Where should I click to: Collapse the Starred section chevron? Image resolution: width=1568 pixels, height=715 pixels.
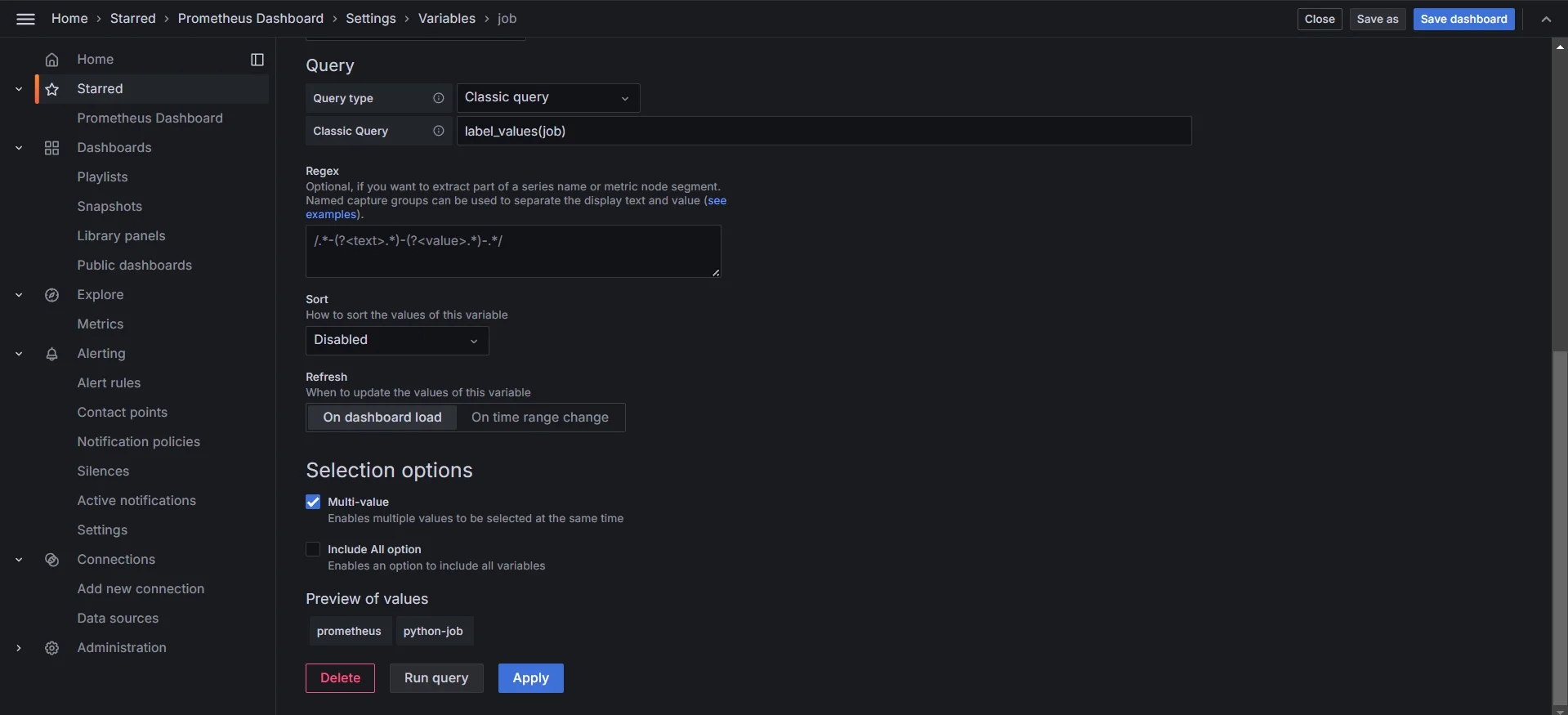tap(19, 89)
